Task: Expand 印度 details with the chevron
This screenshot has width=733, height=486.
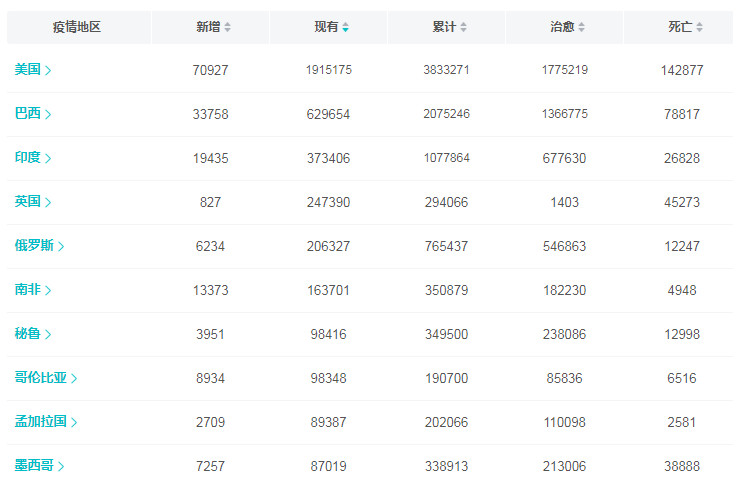Action: pos(48,158)
